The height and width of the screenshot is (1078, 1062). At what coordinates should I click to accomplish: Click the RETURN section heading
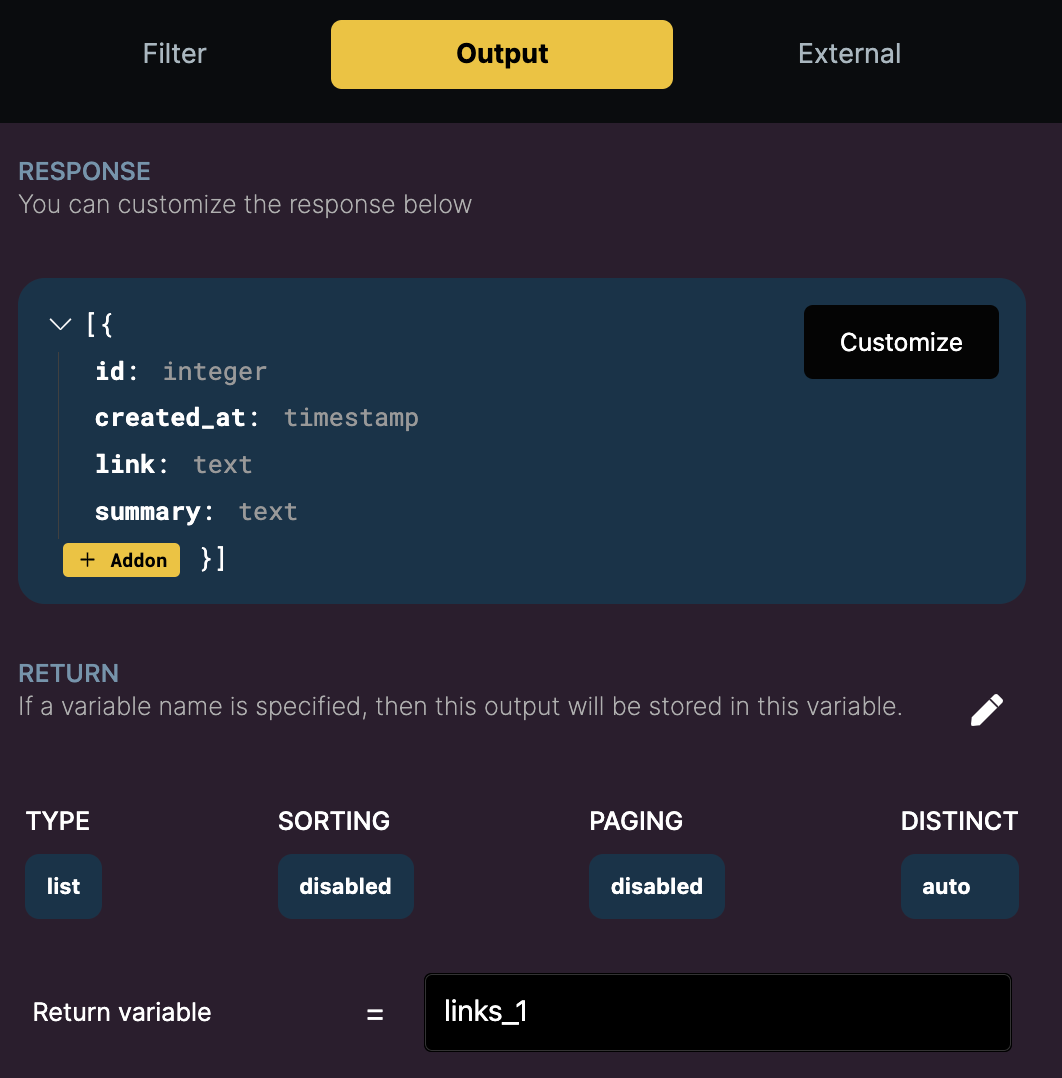pos(69,673)
